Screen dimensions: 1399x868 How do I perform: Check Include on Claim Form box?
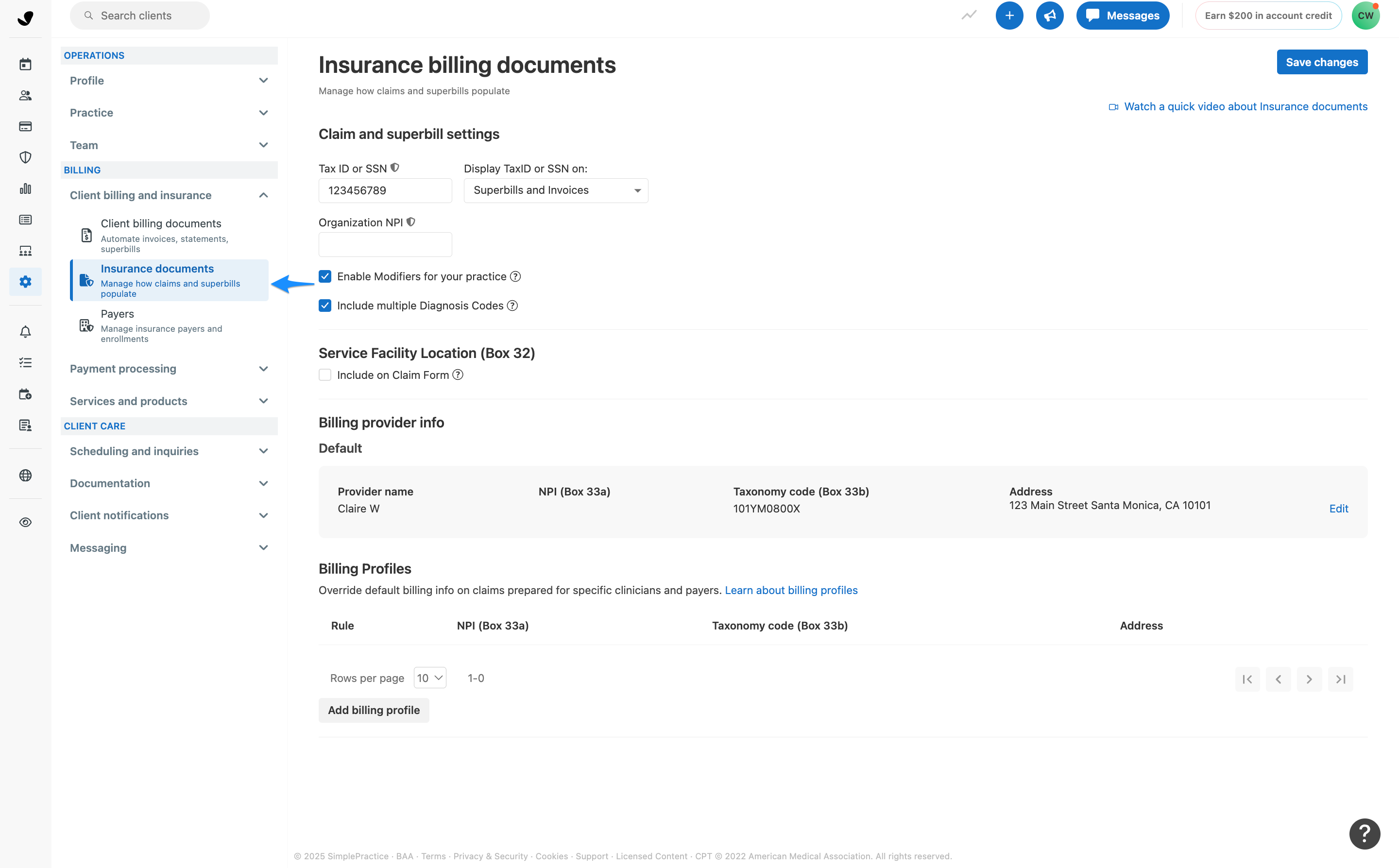[325, 375]
